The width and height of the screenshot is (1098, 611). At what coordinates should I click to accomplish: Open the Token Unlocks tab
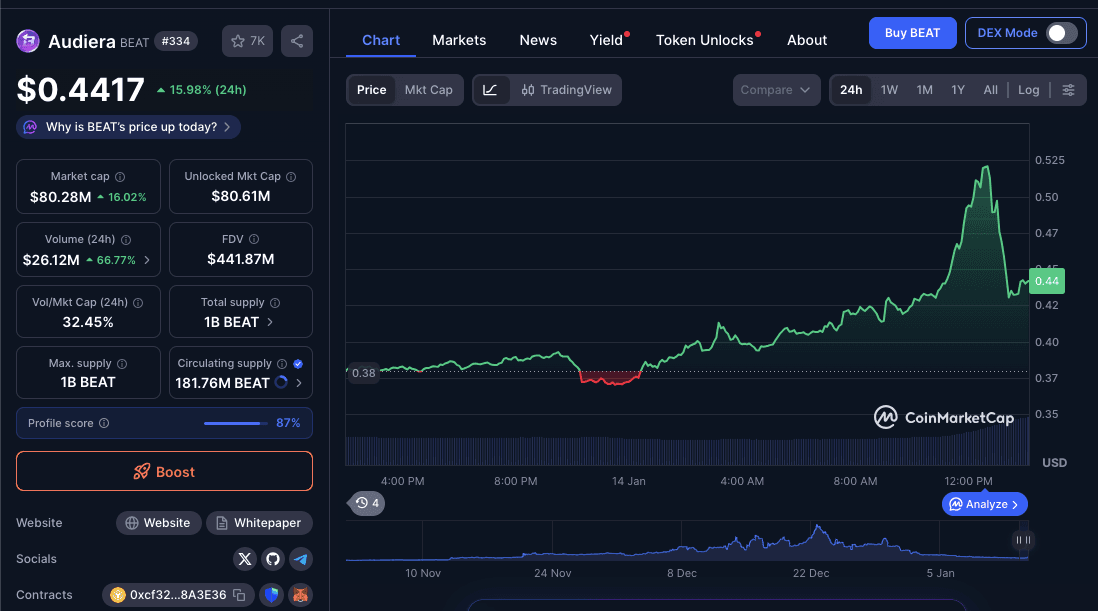click(705, 40)
